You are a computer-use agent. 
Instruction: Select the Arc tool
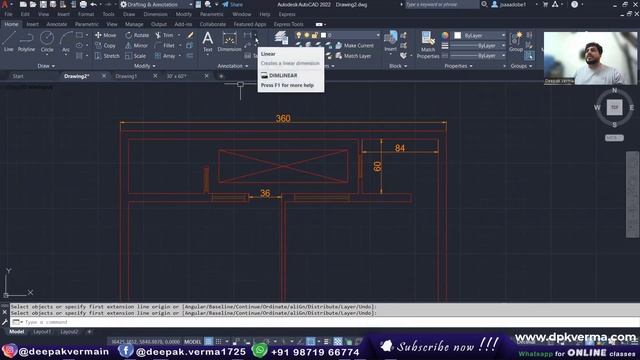pyautogui.click(x=66, y=42)
